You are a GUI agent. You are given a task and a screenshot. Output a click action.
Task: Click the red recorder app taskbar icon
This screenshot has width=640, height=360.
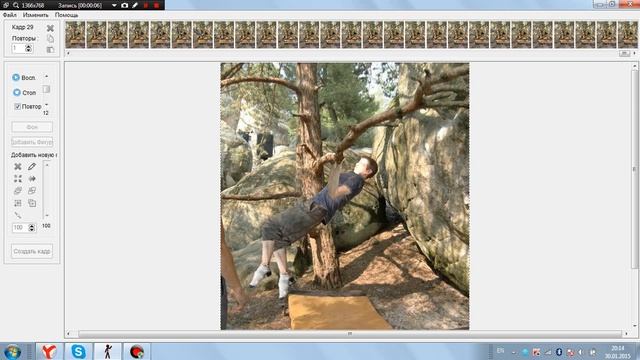tap(137, 351)
